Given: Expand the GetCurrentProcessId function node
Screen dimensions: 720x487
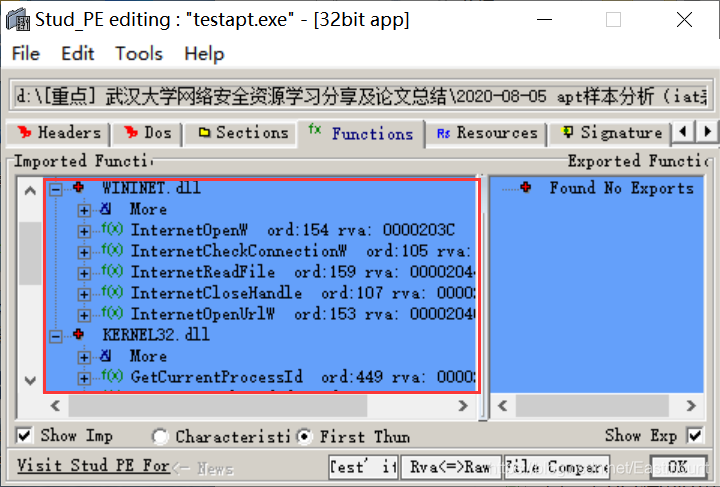Looking at the screenshot, I should pyautogui.click(x=84, y=378).
